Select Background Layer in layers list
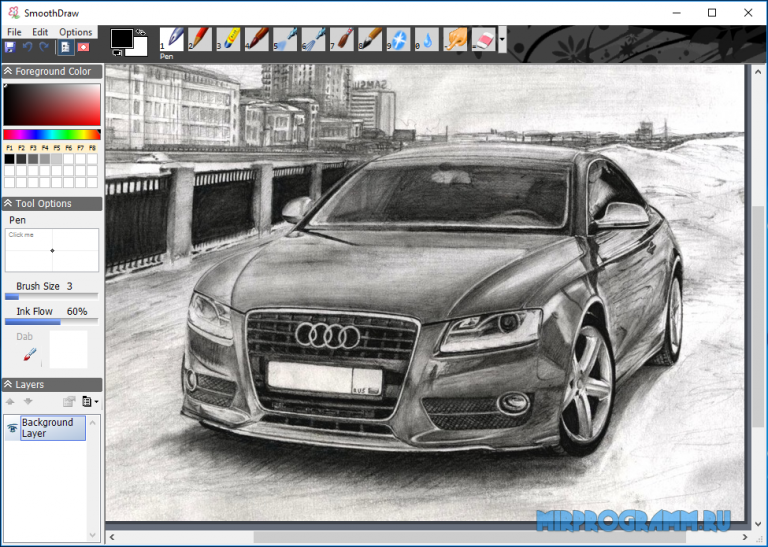Image resolution: width=768 pixels, height=547 pixels. click(x=53, y=428)
